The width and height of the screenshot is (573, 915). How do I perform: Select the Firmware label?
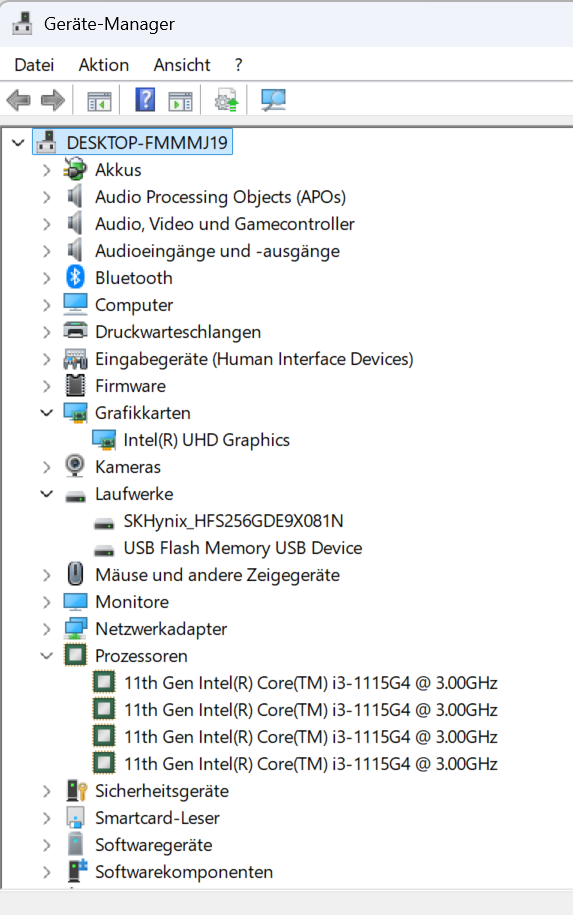pos(131,386)
